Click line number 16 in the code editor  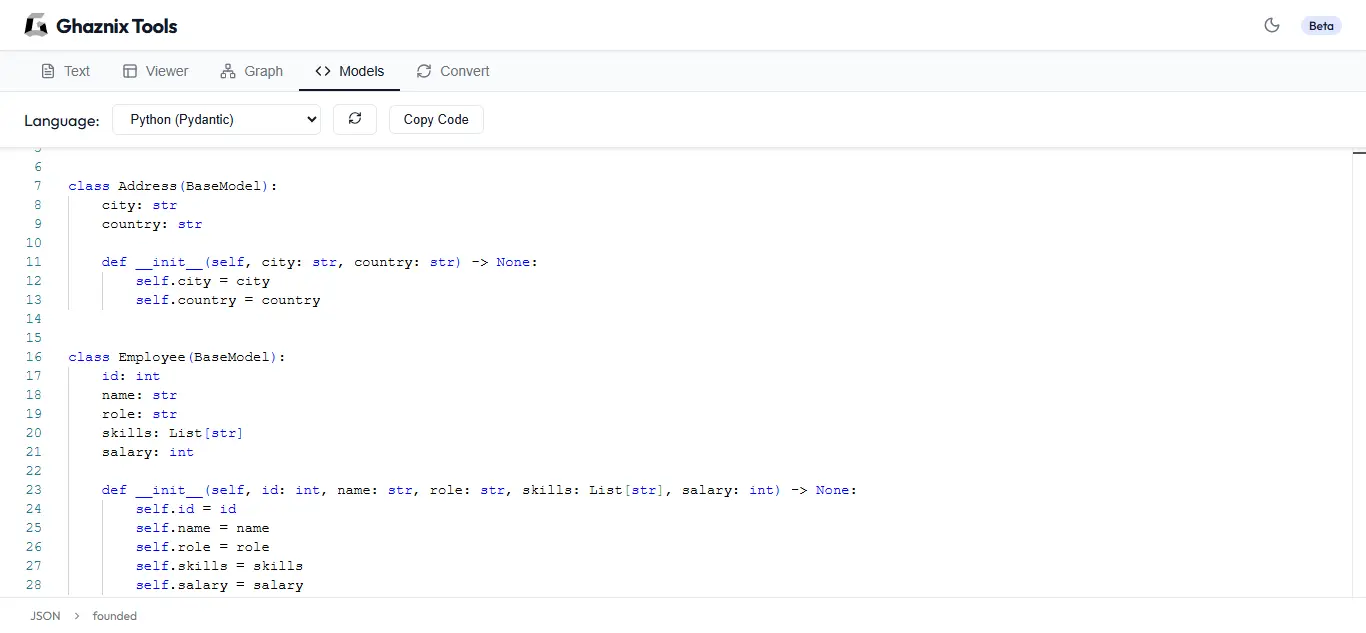coord(33,356)
